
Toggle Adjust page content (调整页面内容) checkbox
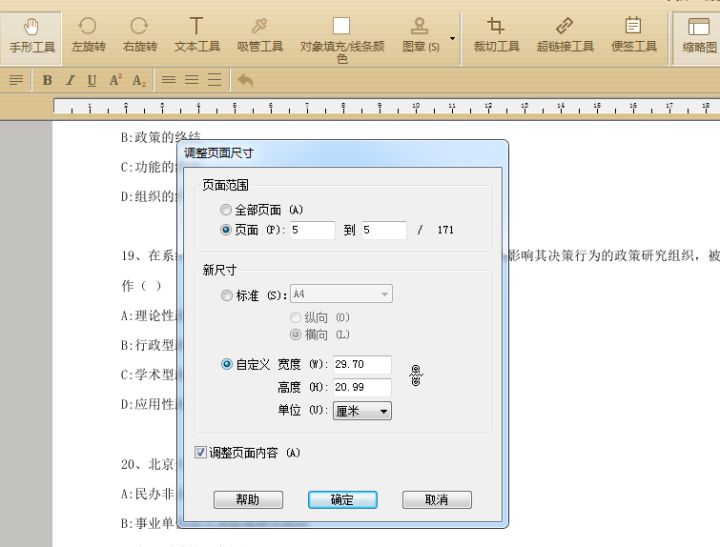point(200,452)
